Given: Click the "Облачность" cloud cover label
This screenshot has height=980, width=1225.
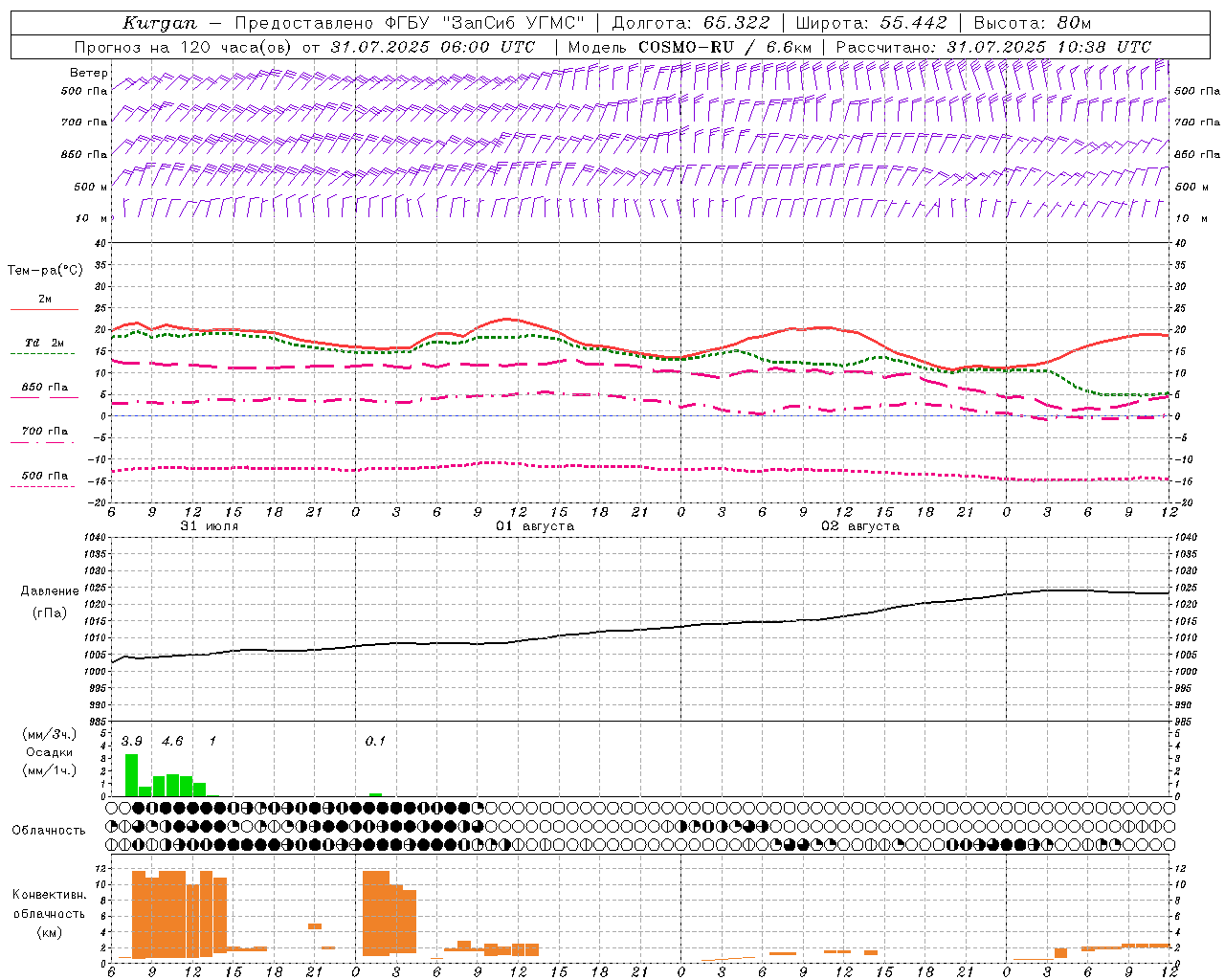Looking at the screenshot, I should tap(49, 830).
